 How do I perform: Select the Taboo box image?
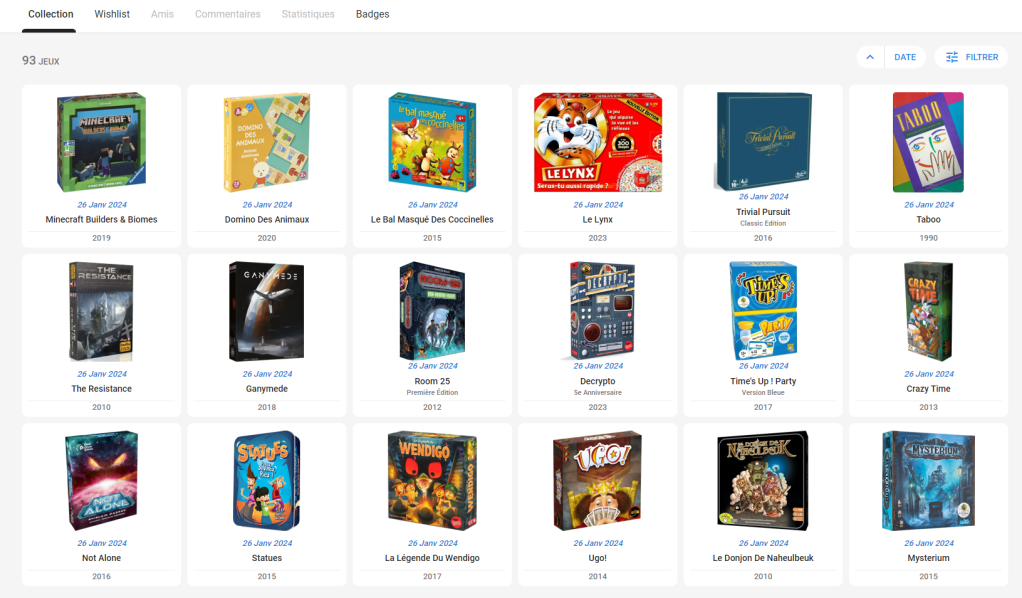point(928,142)
